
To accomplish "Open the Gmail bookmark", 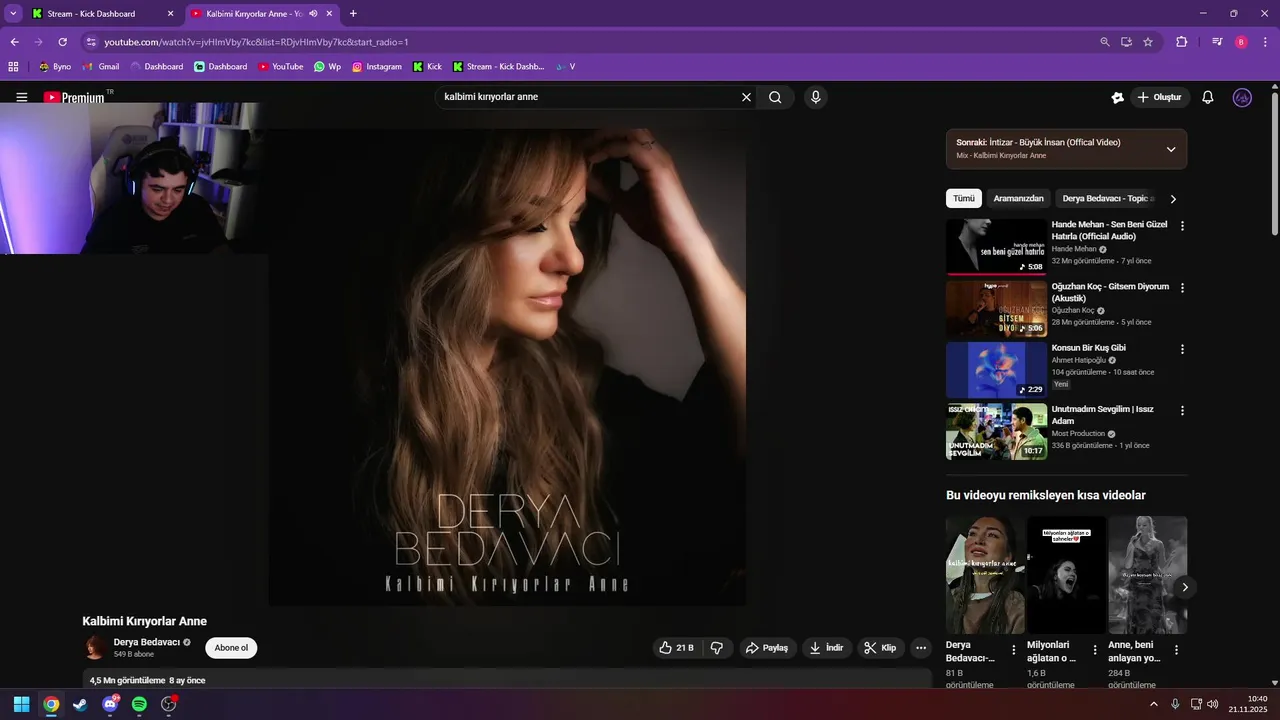I will point(101,67).
